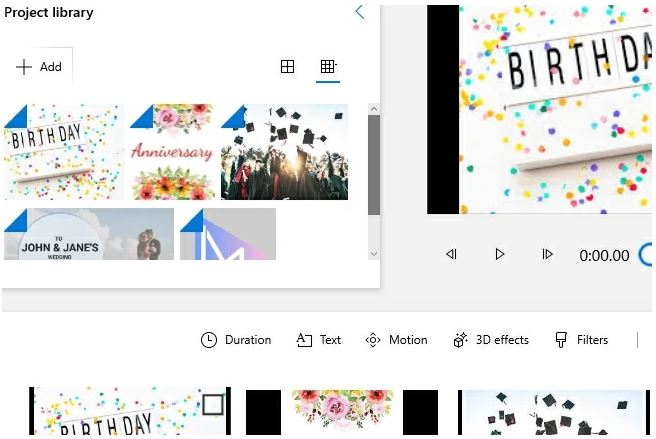
Task: Play the video preview
Action: [x=499, y=254]
